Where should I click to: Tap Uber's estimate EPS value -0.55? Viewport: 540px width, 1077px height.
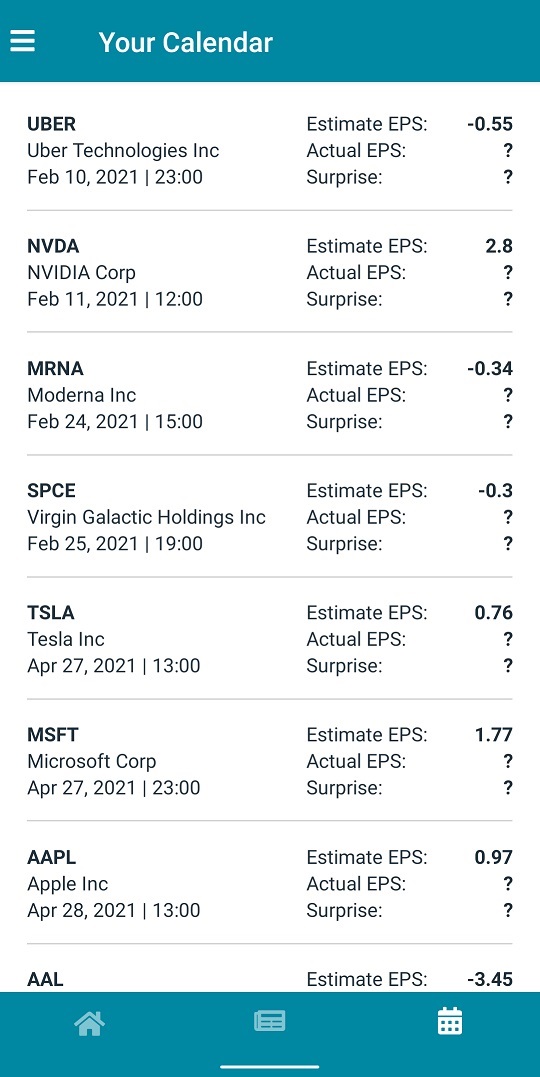coord(490,124)
